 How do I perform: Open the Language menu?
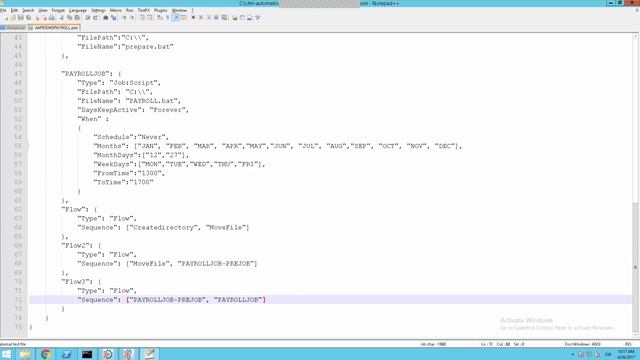(78, 10)
